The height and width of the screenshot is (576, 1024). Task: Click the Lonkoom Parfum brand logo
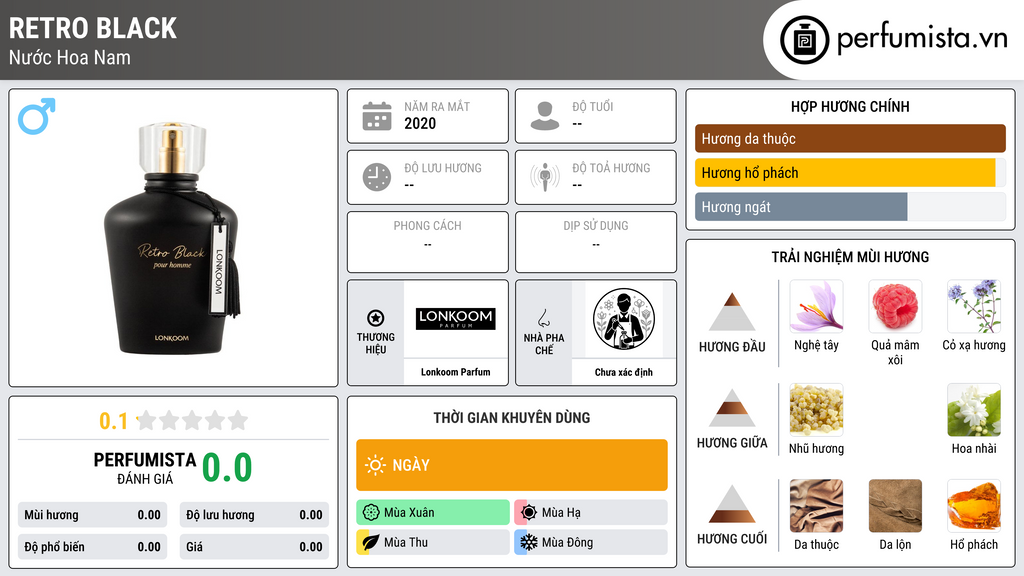pyautogui.click(x=456, y=319)
